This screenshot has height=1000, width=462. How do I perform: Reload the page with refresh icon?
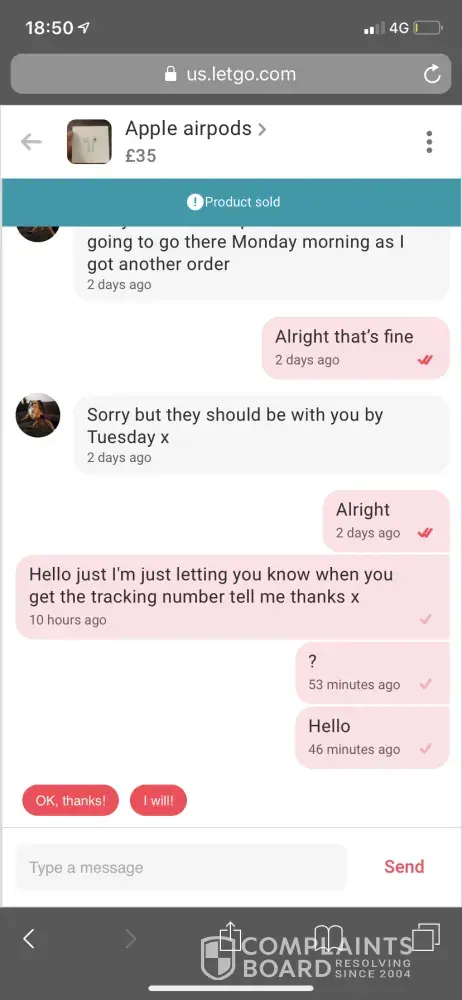pos(432,75)
